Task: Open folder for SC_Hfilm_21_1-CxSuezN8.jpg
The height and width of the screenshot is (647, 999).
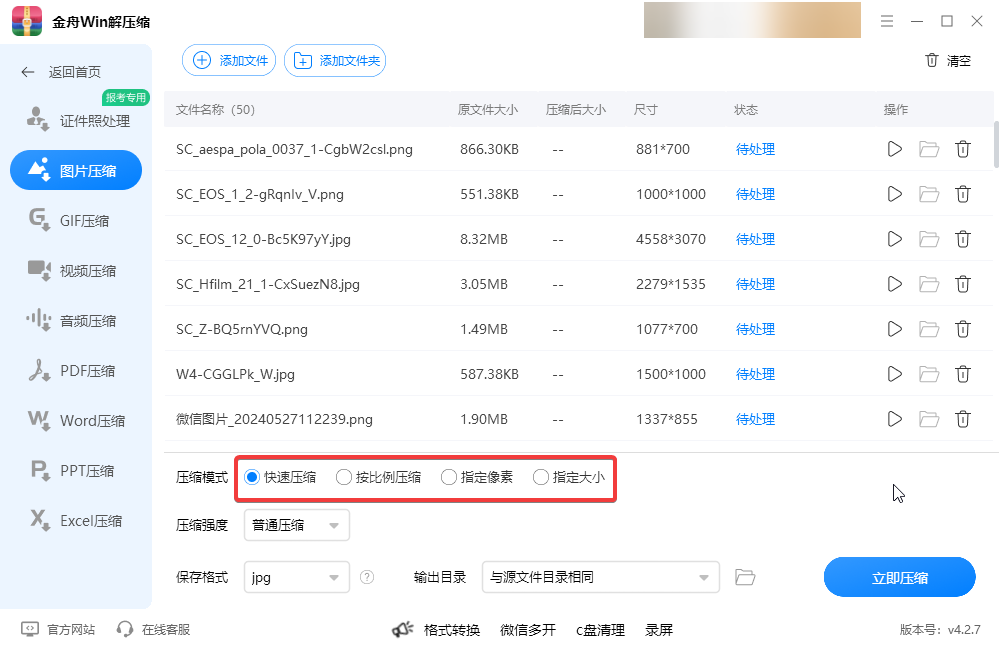Action: click(929, 284)
